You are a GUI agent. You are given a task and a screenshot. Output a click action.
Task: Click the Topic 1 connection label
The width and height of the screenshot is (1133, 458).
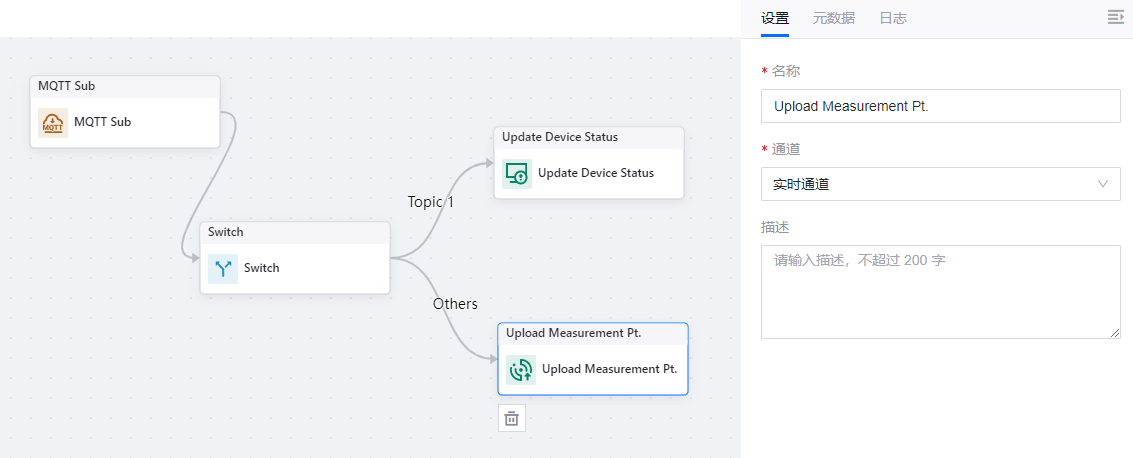click(431, 202)
